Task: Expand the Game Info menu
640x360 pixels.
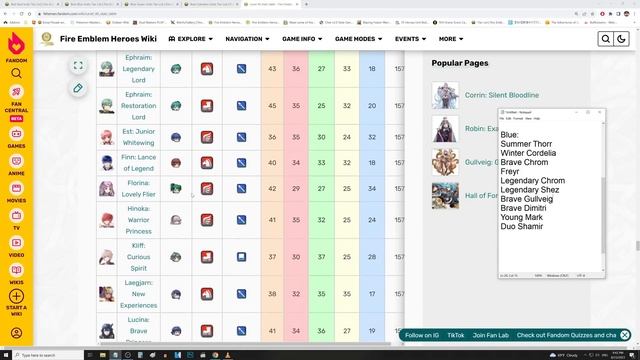Action: tap(302, 39)
